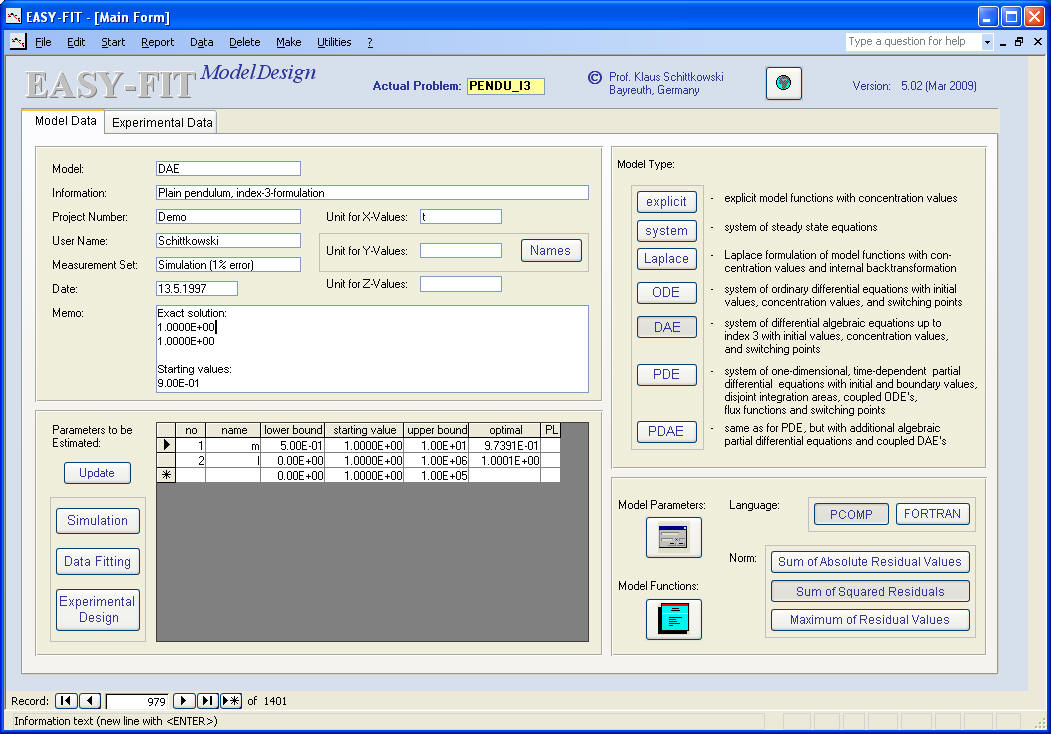Select the DAE model type
This screenshot has height=734, width=1051.
point(666,327)
